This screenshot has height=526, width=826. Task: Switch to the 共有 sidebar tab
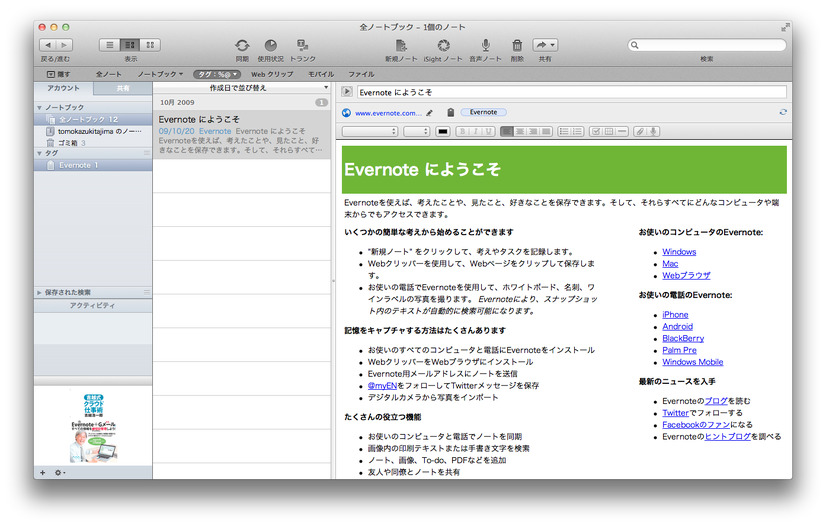[123, 88]
